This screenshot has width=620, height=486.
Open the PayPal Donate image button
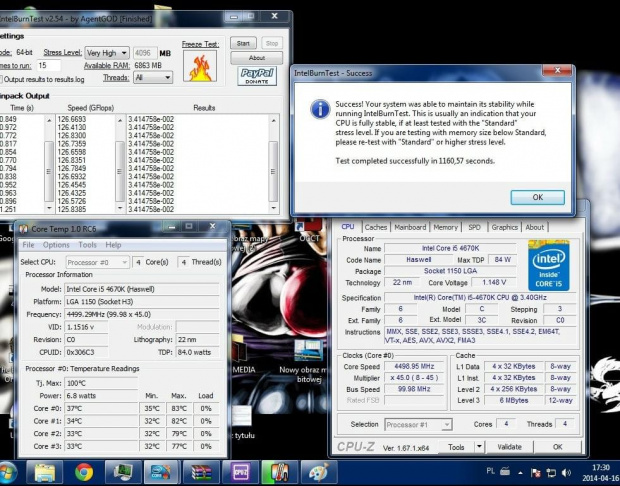[257, 76]
